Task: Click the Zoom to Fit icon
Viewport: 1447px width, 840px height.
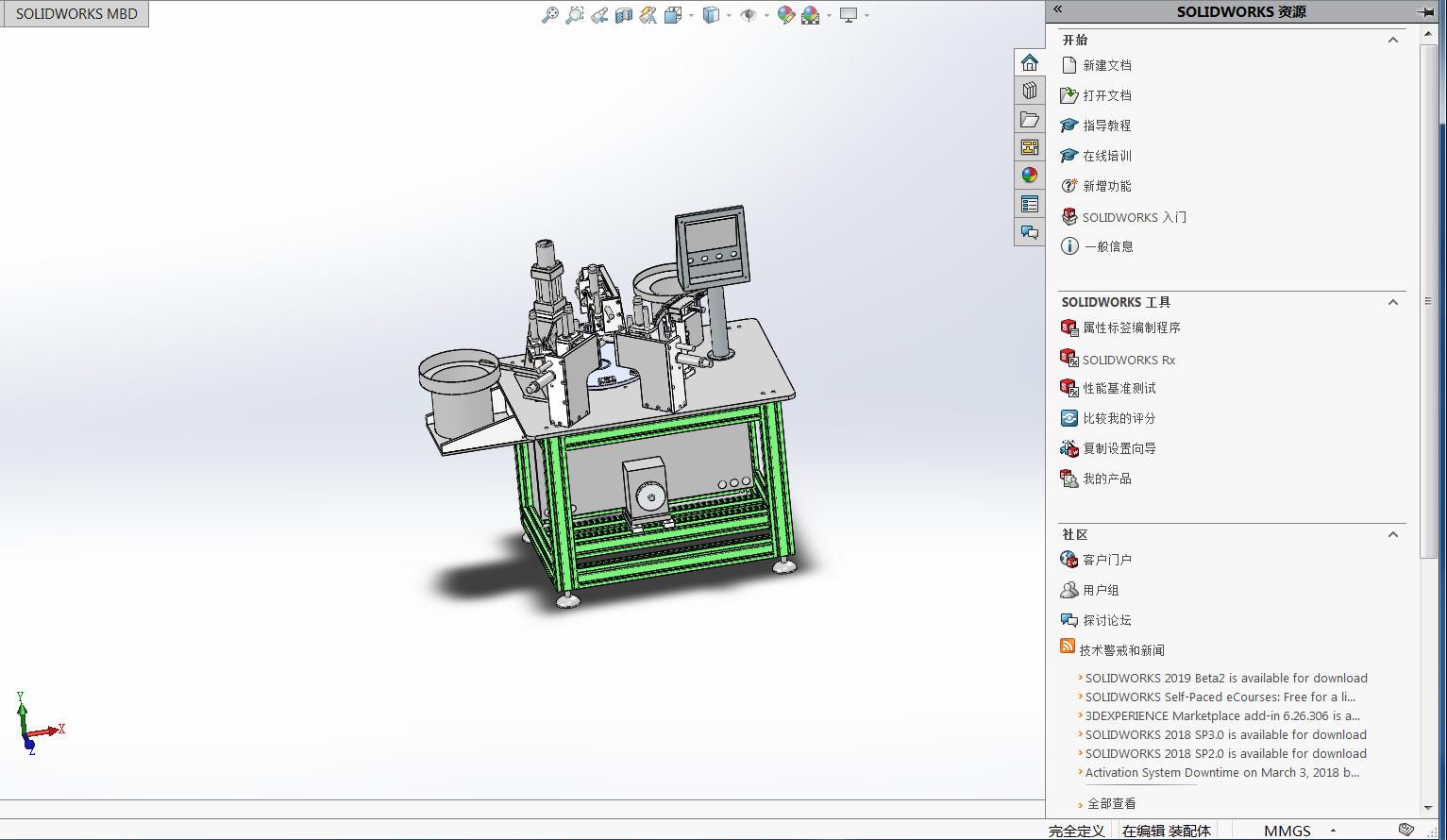Action: [x=549, y=15]
